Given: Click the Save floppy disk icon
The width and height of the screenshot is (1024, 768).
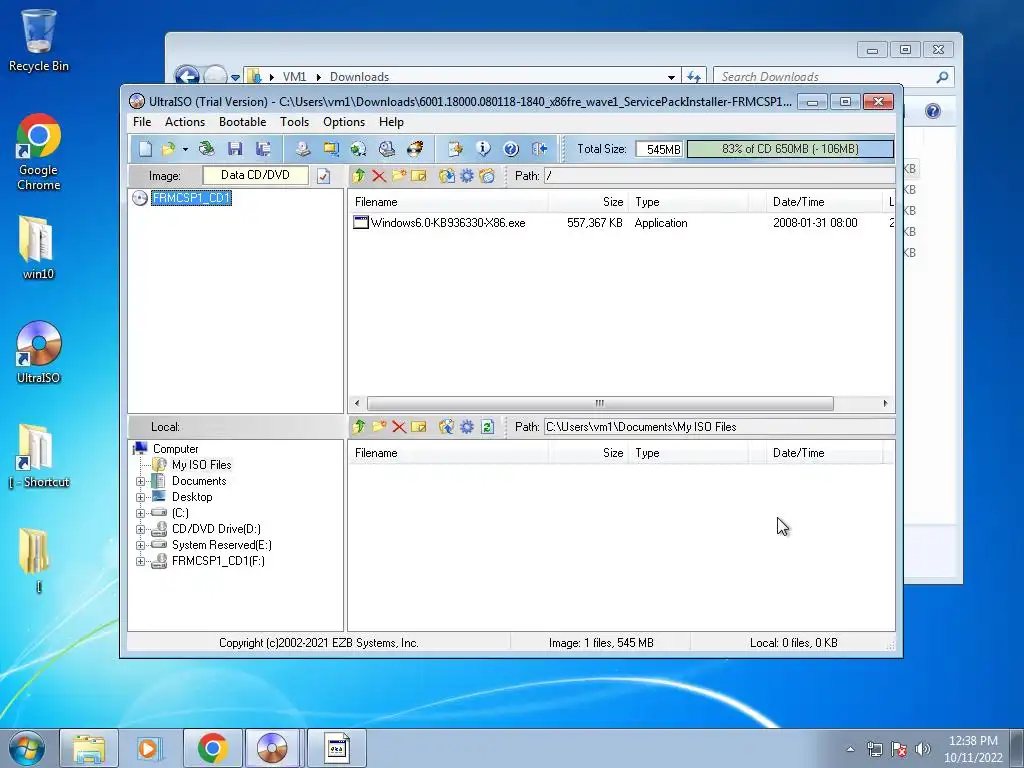Looking at the screenshot, I should (235, 149).
